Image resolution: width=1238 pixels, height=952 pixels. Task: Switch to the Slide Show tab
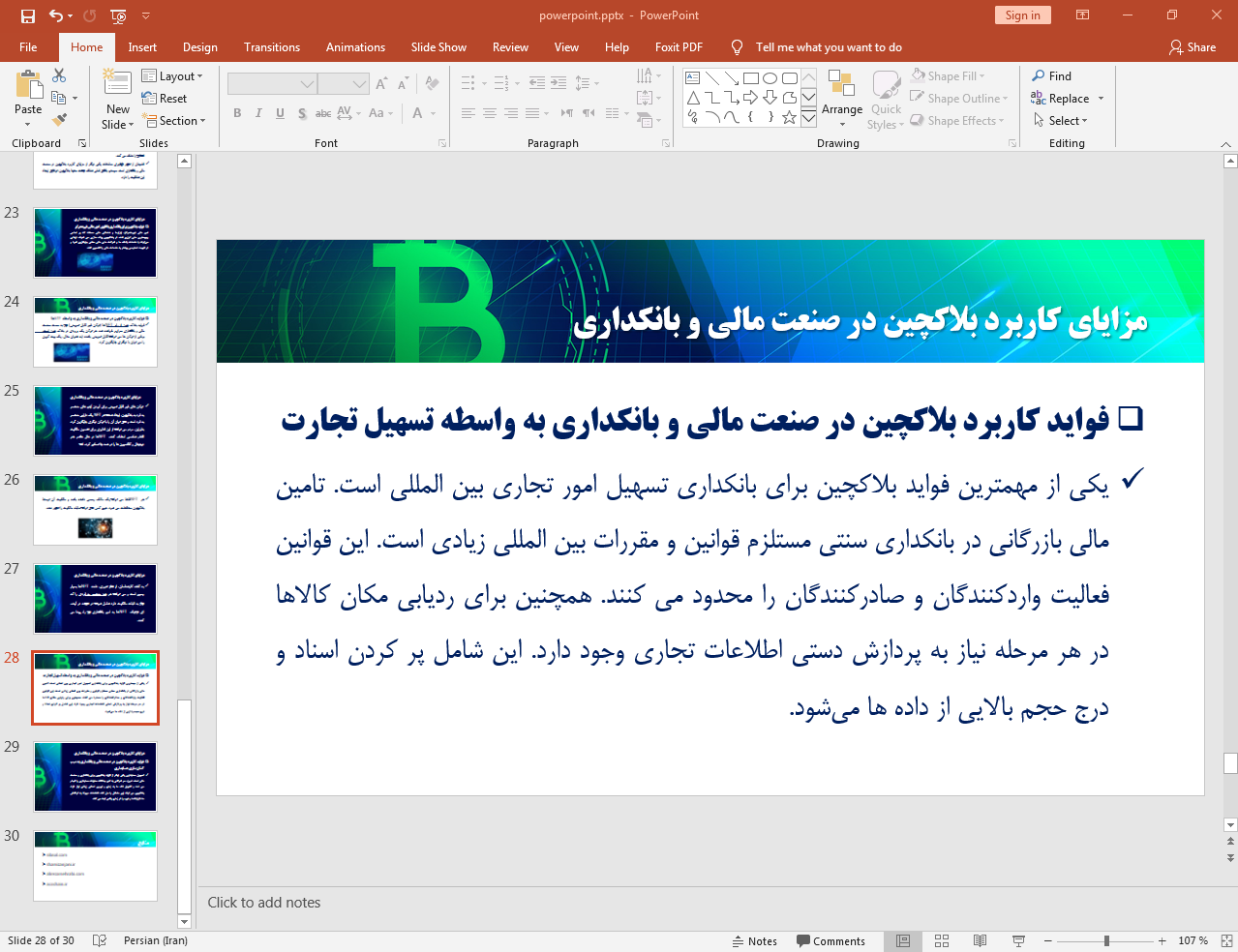pos(438,46)
